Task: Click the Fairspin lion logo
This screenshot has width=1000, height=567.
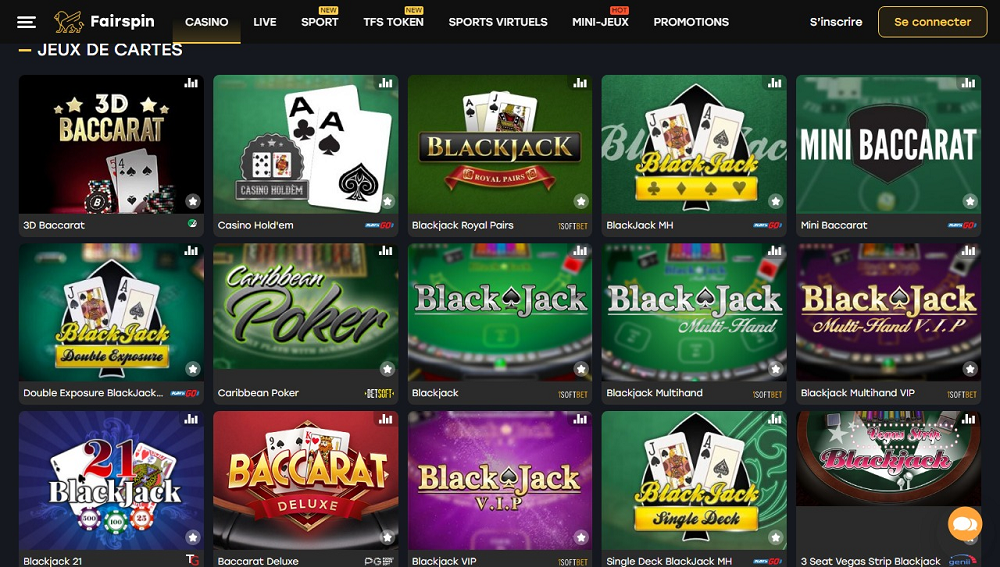Action: [x=68, y=22]
